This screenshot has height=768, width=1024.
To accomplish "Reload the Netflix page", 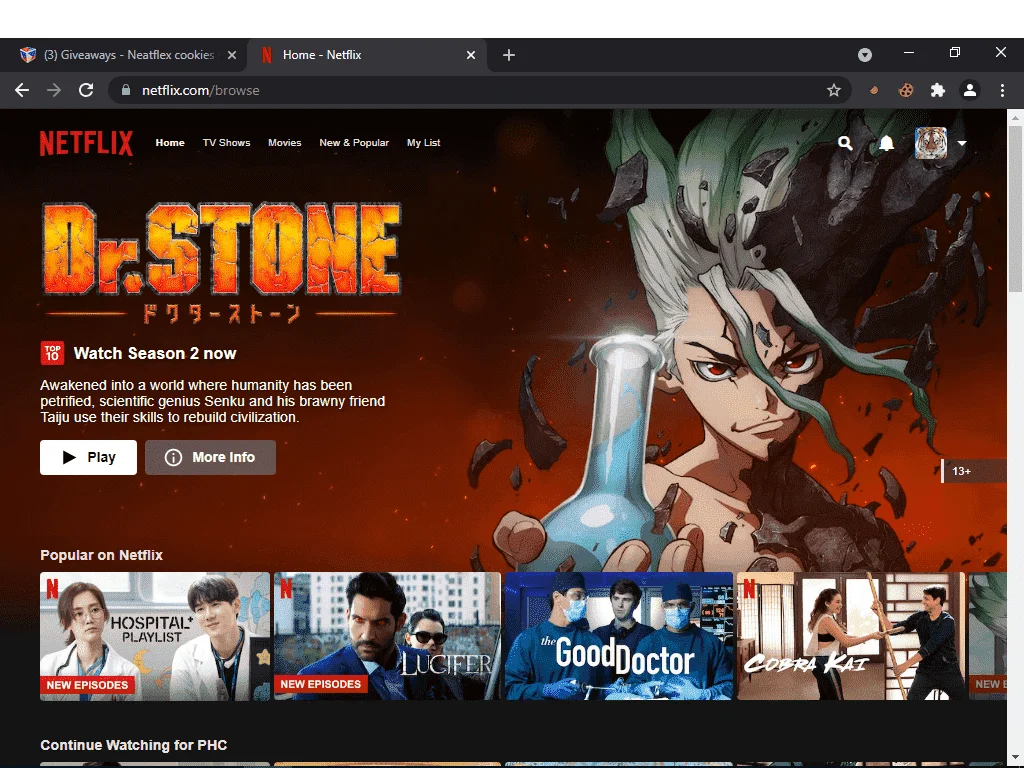I will pyautogui.click(x=86, y=90).
